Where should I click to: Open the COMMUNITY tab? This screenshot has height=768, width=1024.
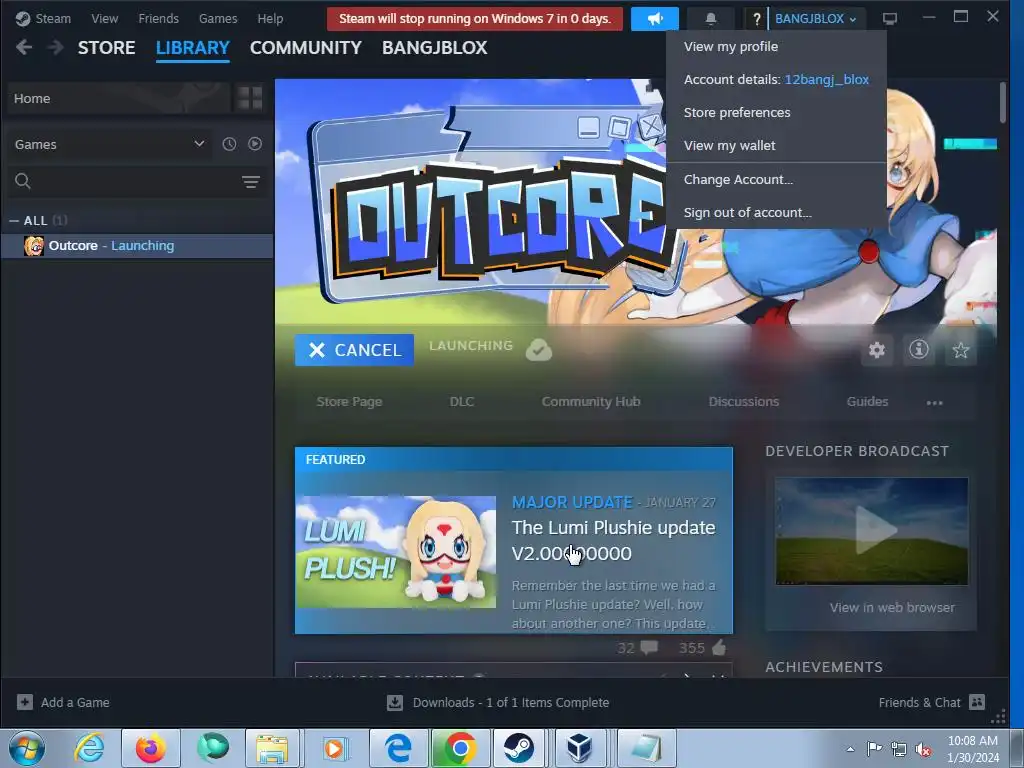[x=306, y=48]
